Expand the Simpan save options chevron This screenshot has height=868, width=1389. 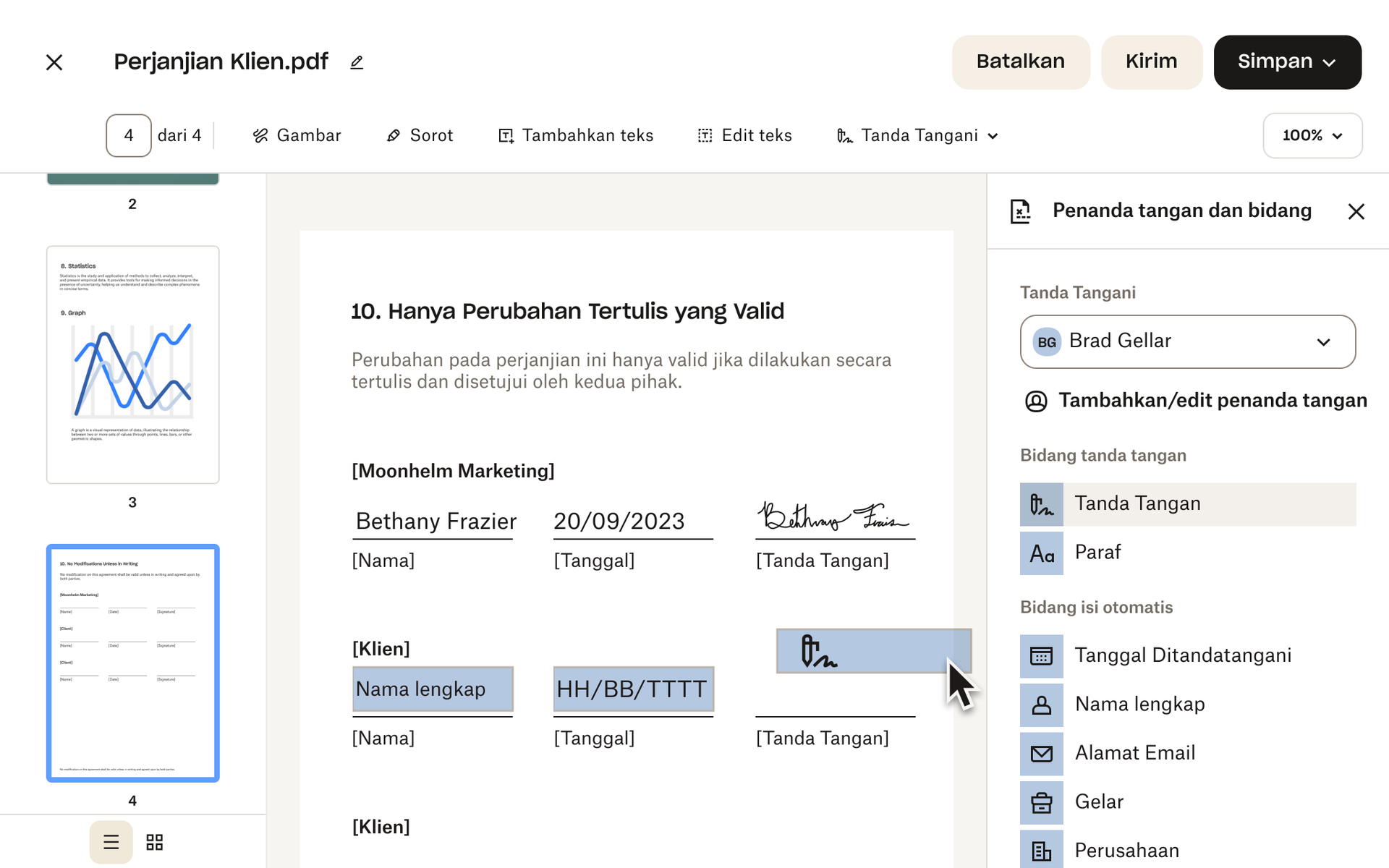tap(1331, 62)
